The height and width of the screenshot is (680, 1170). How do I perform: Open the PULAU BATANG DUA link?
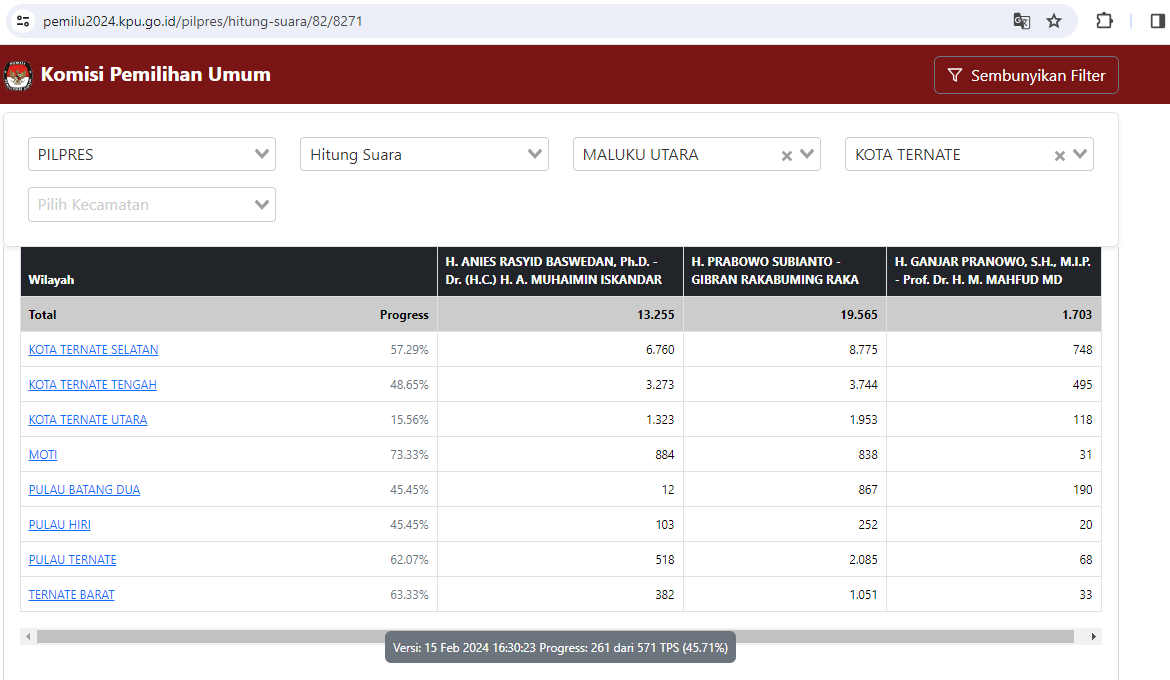[84, 490]
